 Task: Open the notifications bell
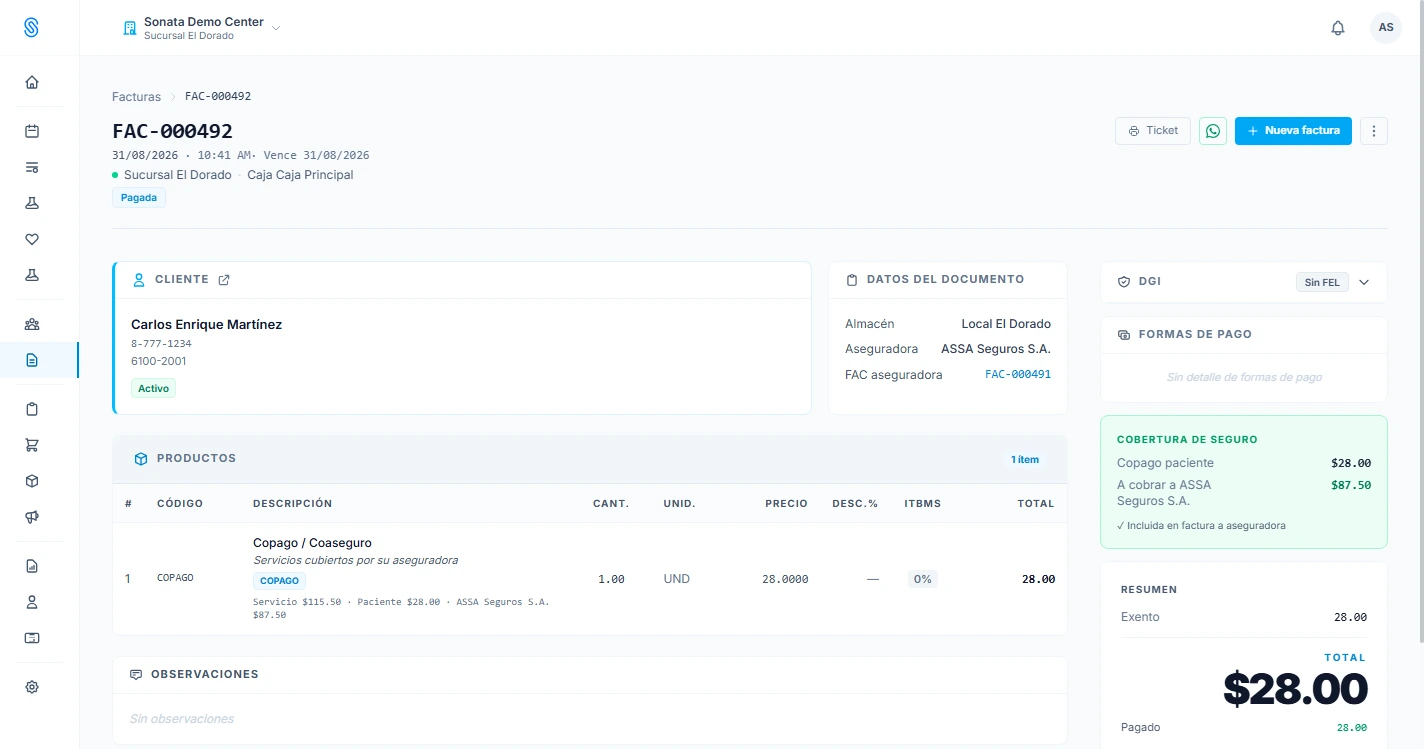pyautogui.click(x=1338, y=28)
